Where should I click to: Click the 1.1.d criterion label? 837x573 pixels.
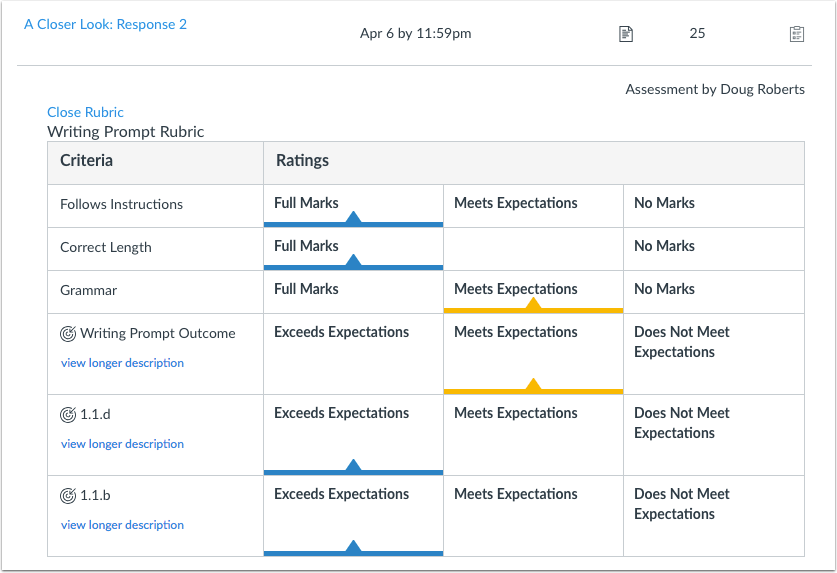[95, 414]
